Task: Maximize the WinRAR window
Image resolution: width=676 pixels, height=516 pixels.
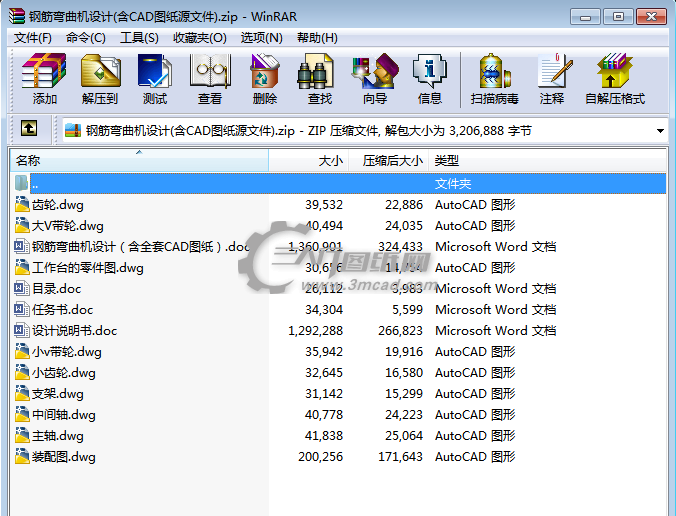Action: click(618, 17)
